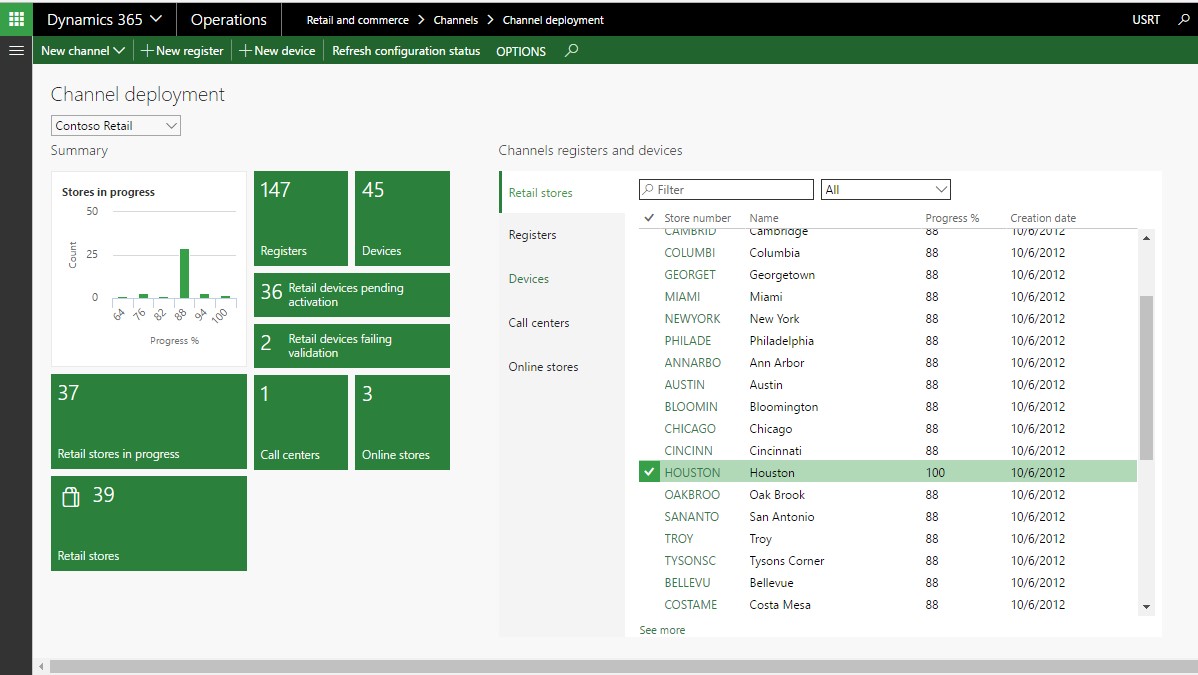
Task: Click the tall 88 bar in the chart
Action: [184, 273]
